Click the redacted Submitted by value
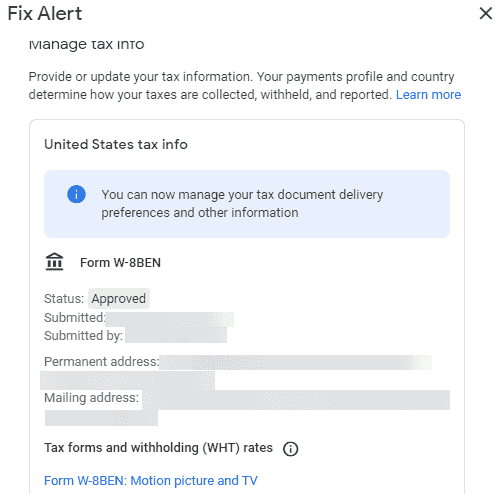The height and width of the screenshot is (503, 503). (176, 335)
